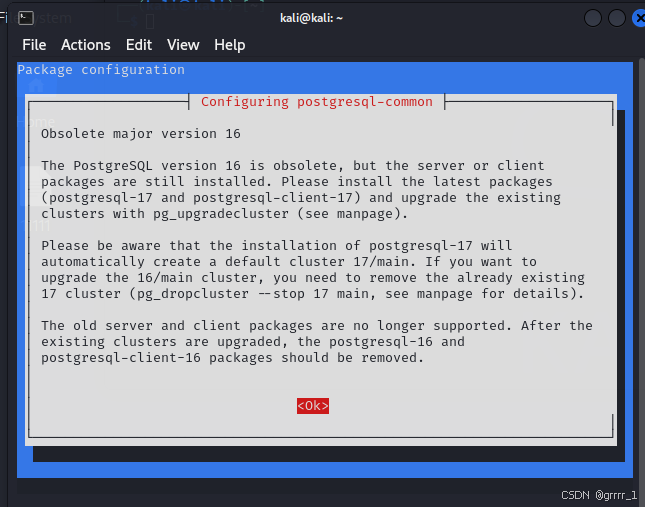
Task: Click the text 'pg_upgradecluster (see manpage)'
Action: click(276, 214)
